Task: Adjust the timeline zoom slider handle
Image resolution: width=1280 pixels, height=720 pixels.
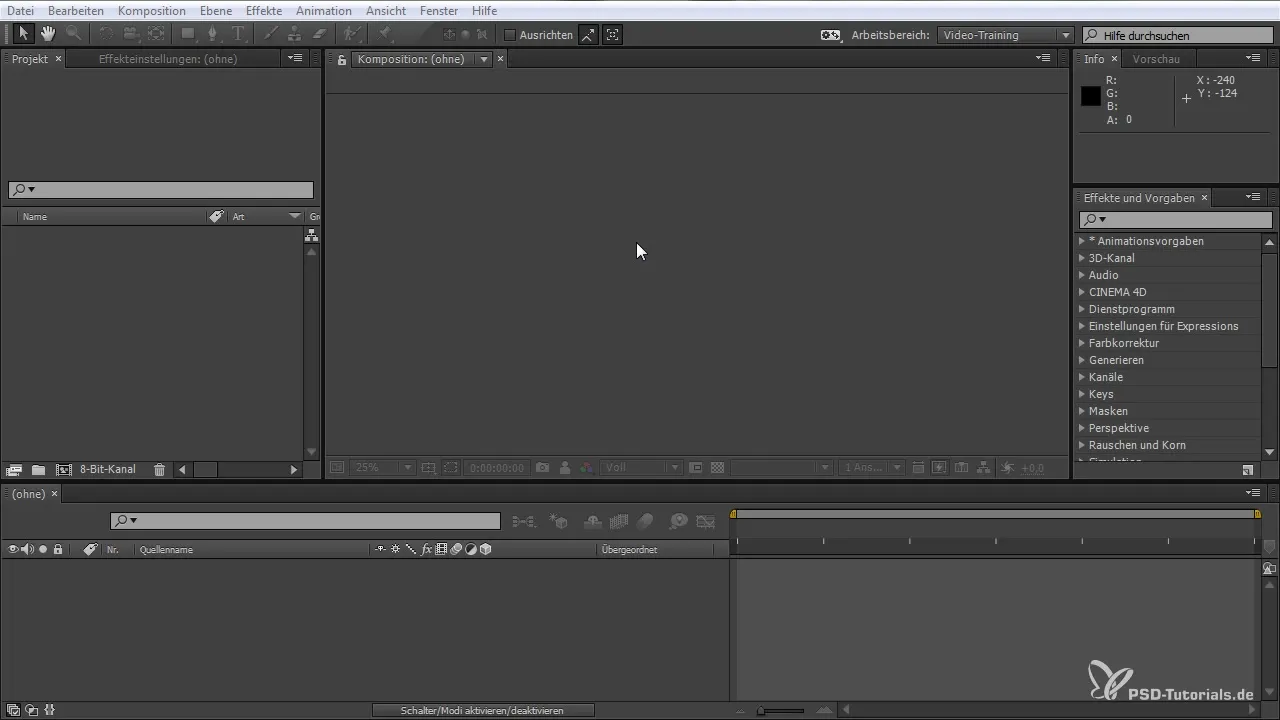Action: [x=762, y=710]
